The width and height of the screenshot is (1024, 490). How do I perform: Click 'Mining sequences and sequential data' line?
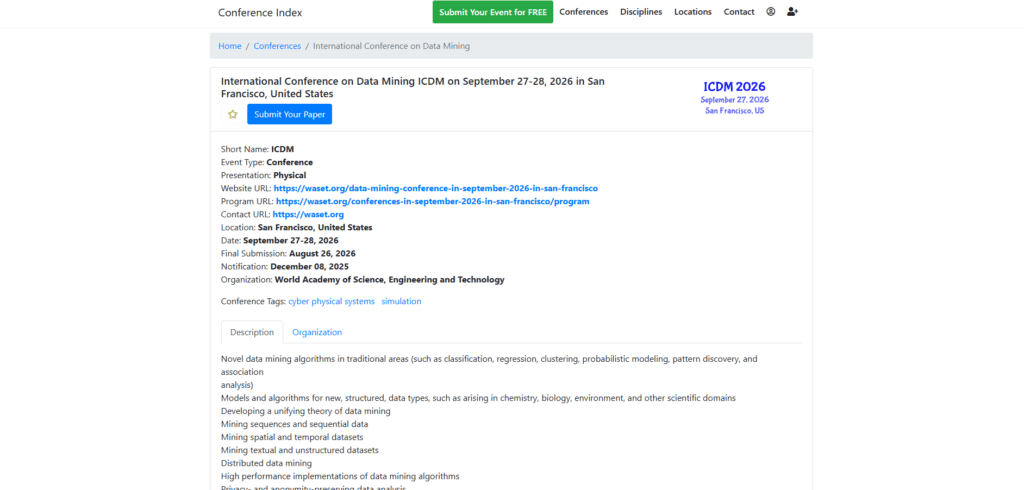[295, 424]
